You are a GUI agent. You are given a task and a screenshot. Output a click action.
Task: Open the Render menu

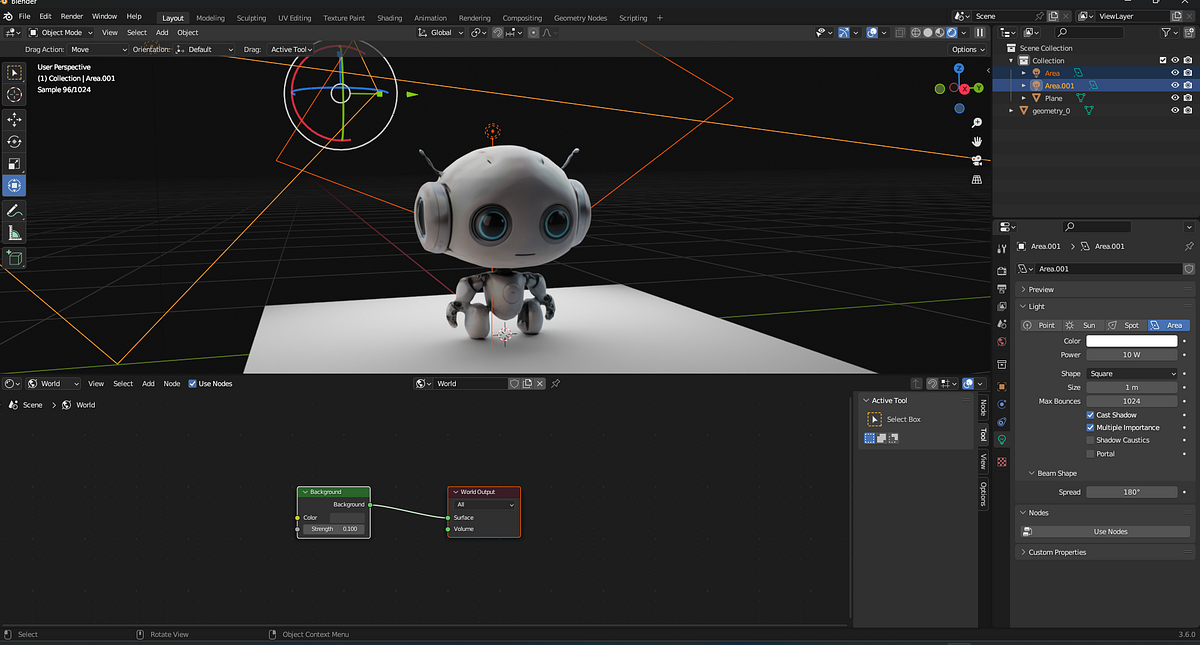71,16
